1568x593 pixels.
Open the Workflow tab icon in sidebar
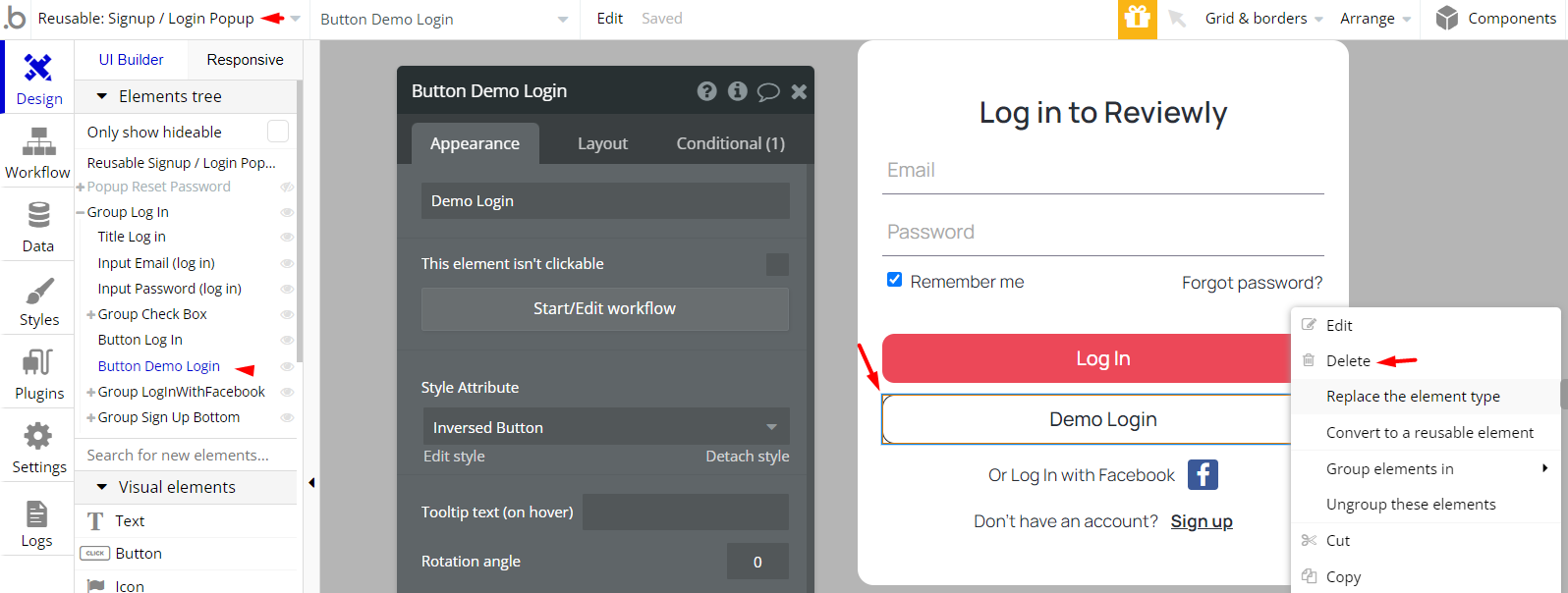pyautogui.click(x=38, y=143)
